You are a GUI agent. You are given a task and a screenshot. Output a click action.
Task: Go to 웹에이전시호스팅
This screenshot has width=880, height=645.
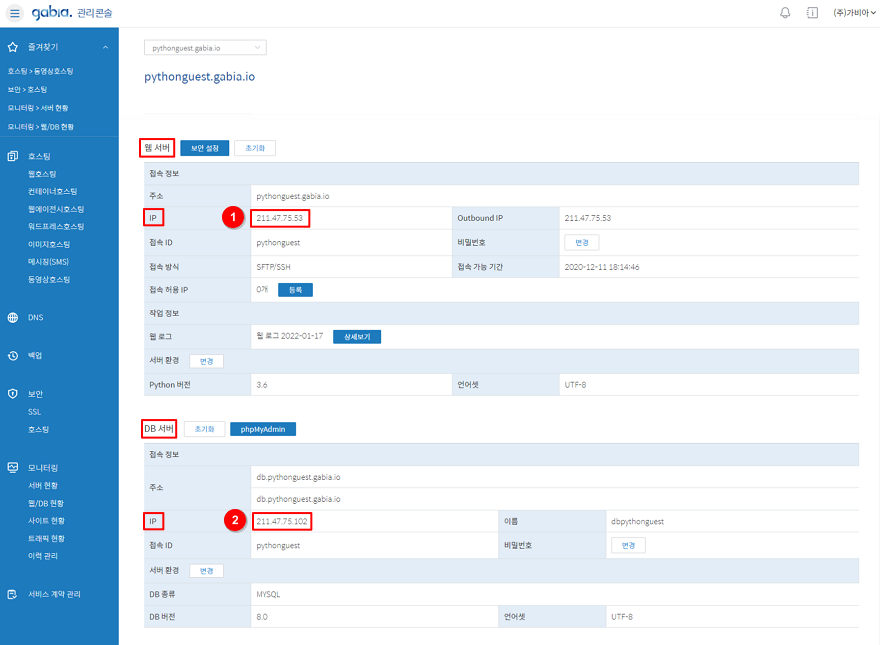click(56, 209)
